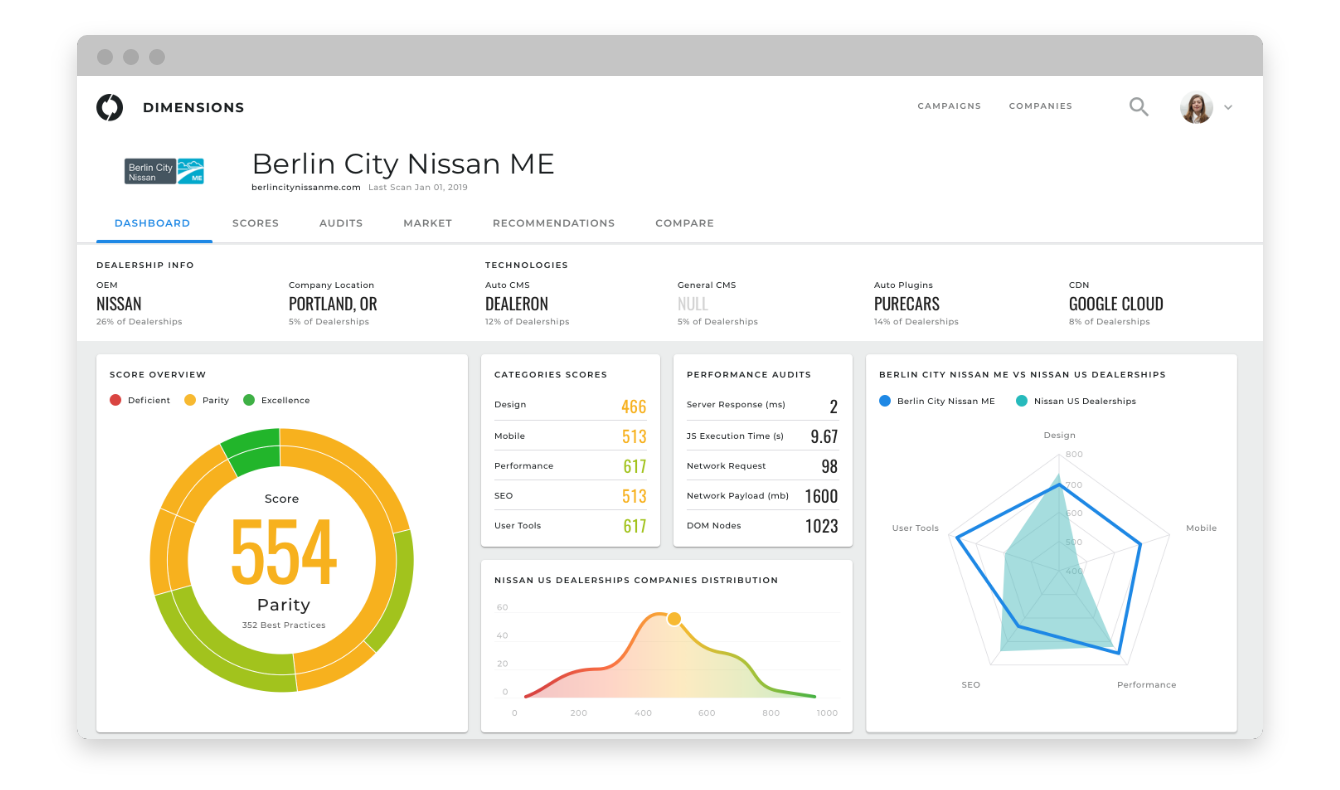Open the Audits tab
The image size is (1340, 790).
point(341,223)
